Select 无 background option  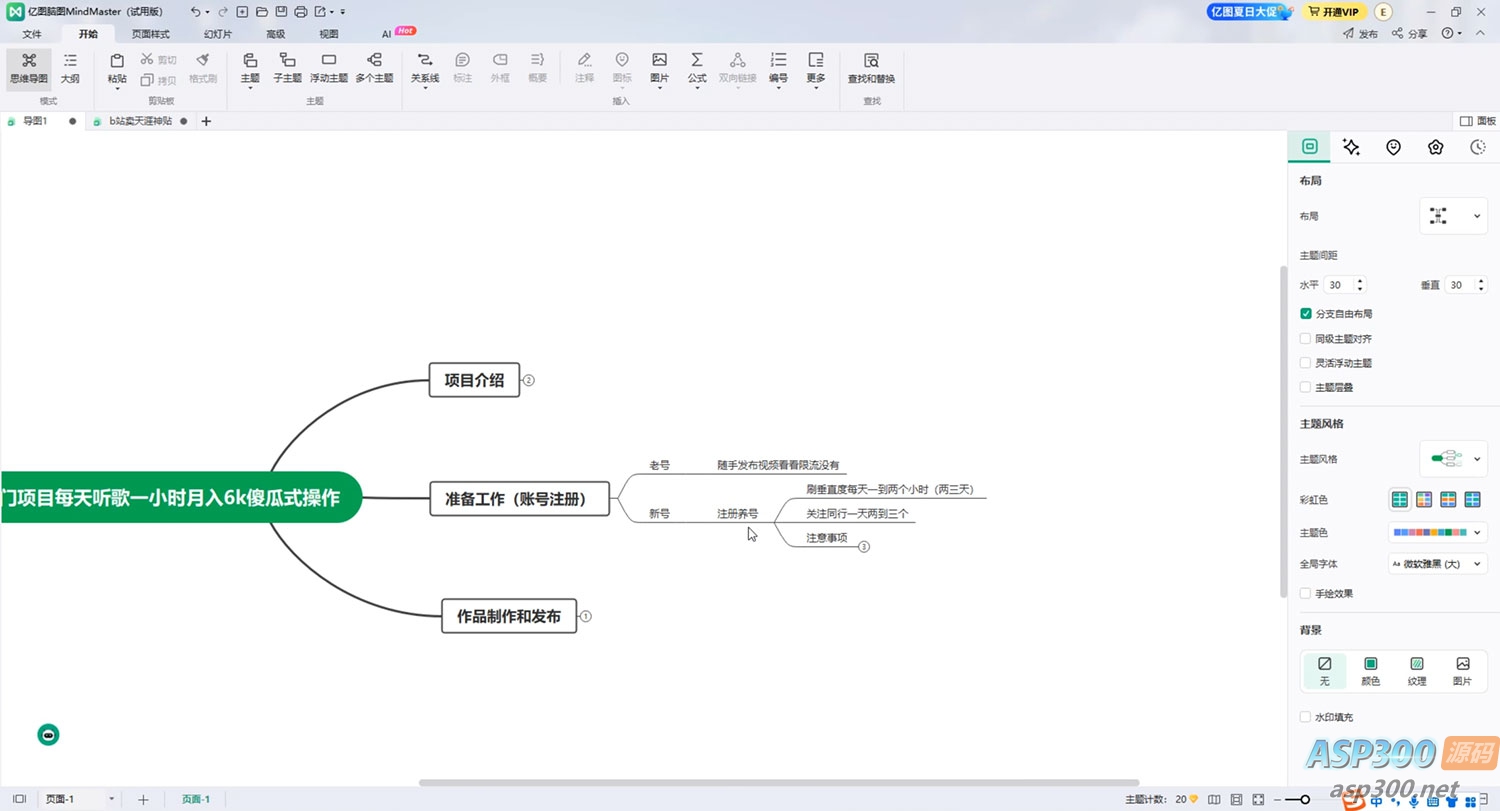coord(1325,671)
